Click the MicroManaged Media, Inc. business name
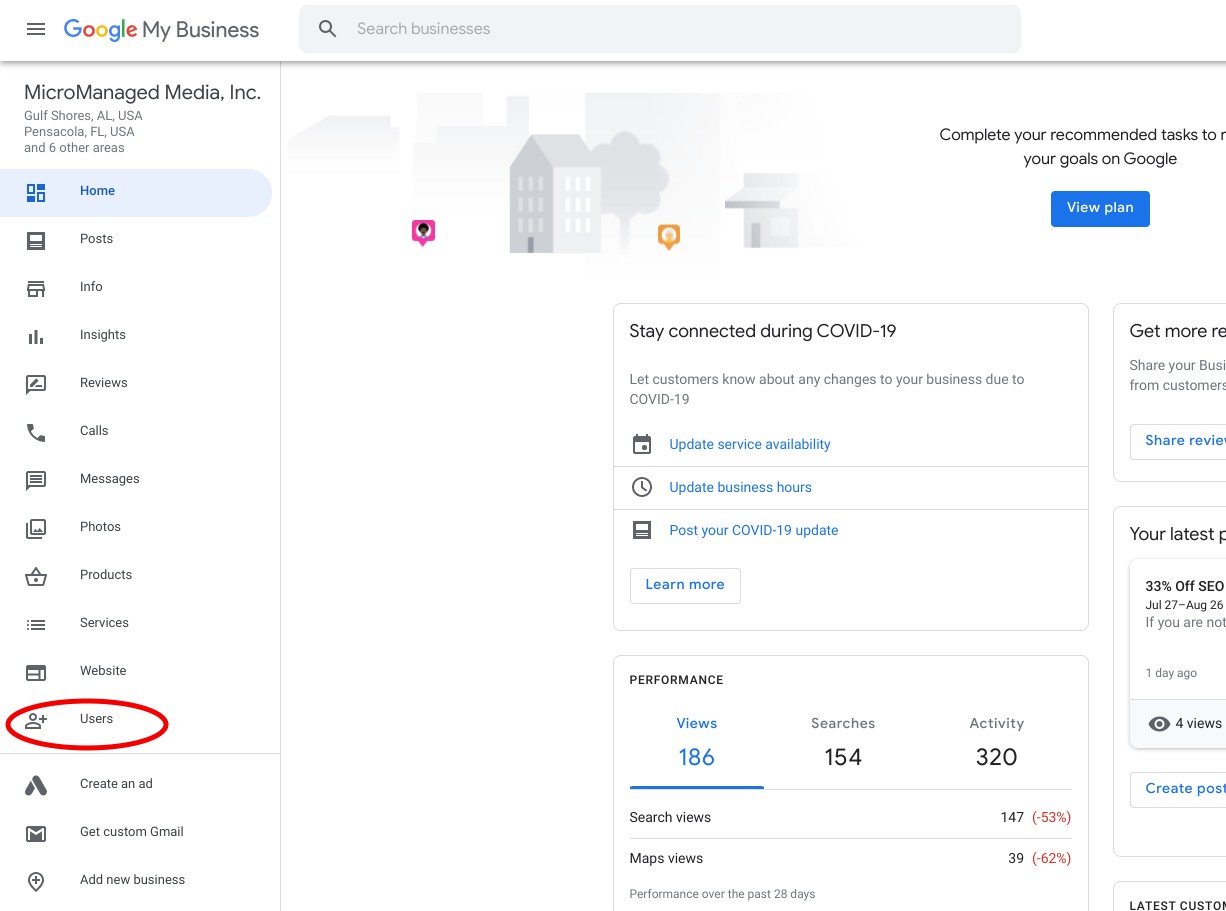Viewport: 1226px width, 911px height. pyautogui.click(x=143, y=93)
